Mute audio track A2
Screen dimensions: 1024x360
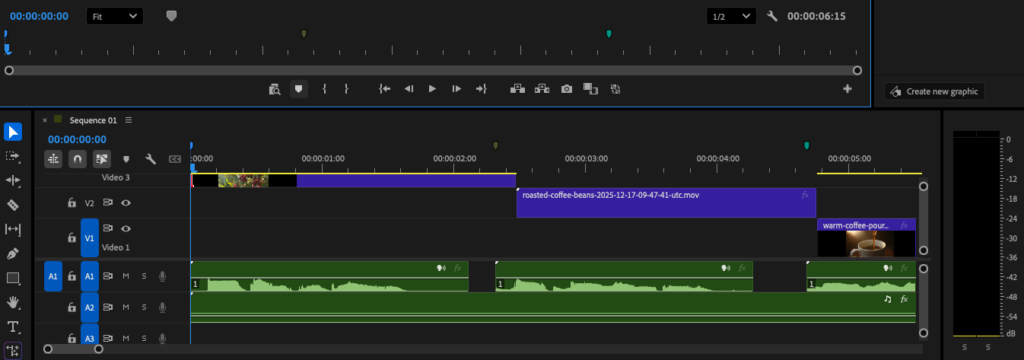(x=126, y=307)
